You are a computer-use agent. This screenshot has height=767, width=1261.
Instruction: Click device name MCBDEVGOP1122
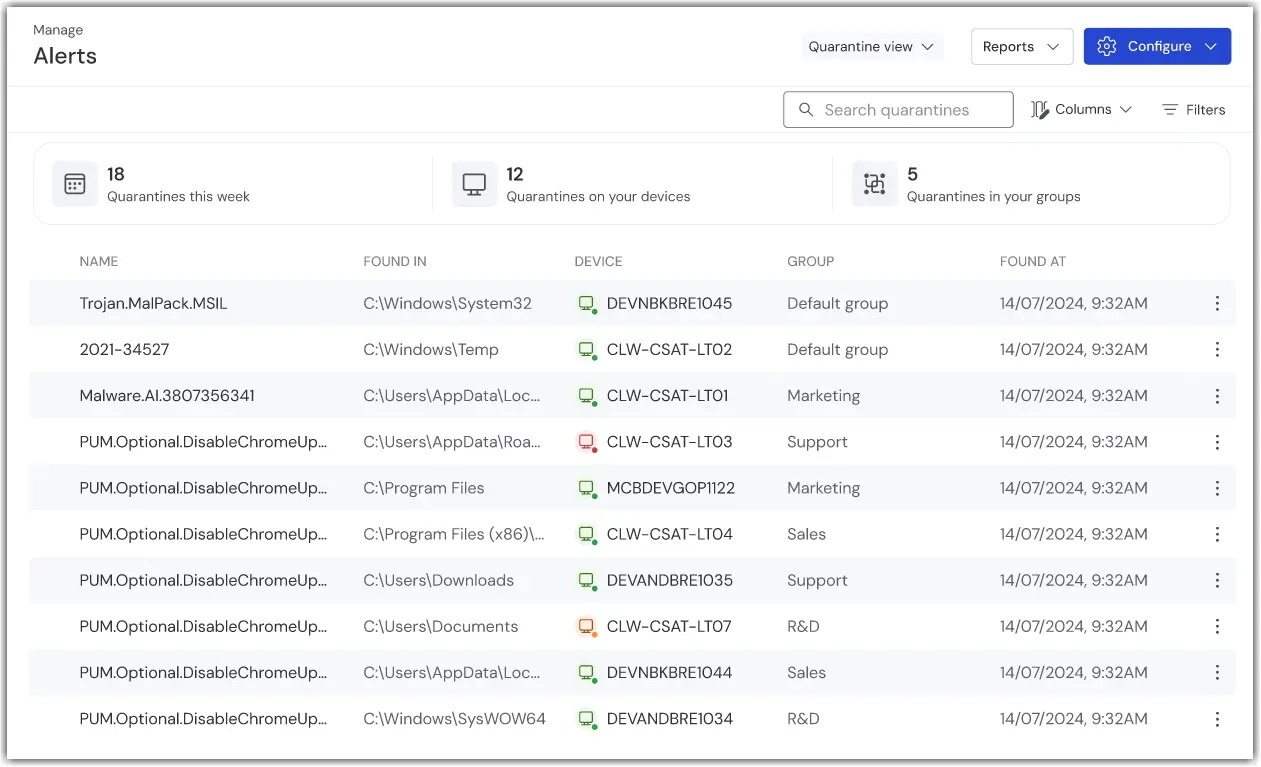point(671,488)
